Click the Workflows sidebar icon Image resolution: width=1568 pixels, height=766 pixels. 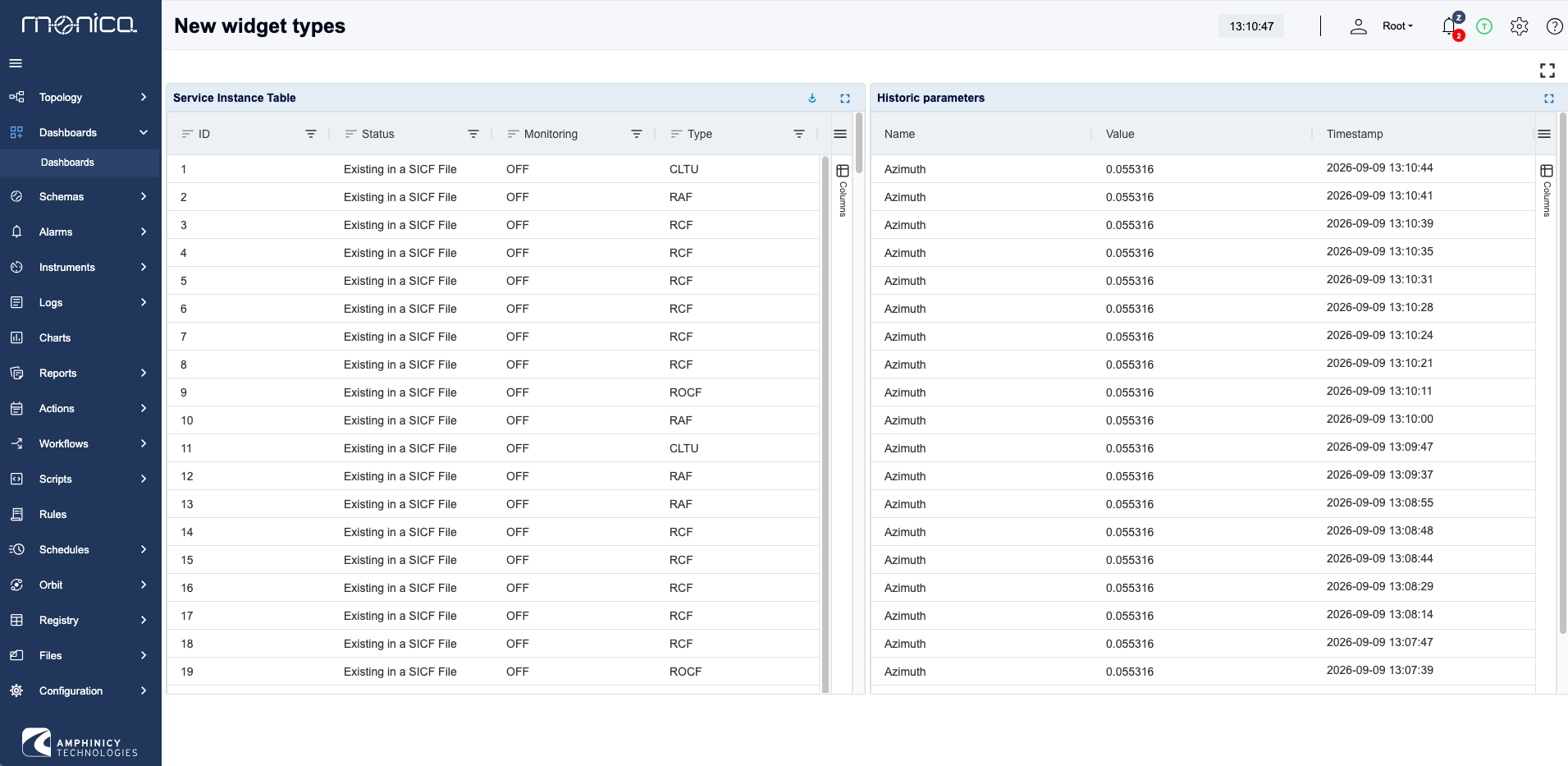pyautogui.click(x=16, y=443)
